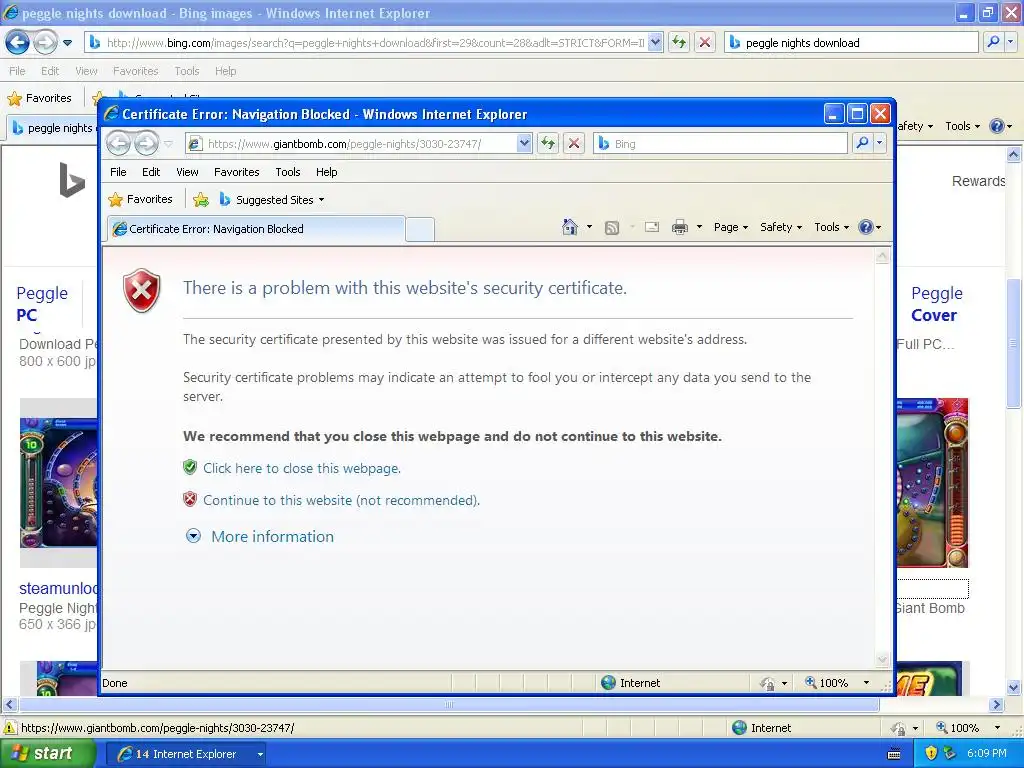
Task: Click the peggle nights download search box
Action: pyautogui.click(x=850, y=42)
